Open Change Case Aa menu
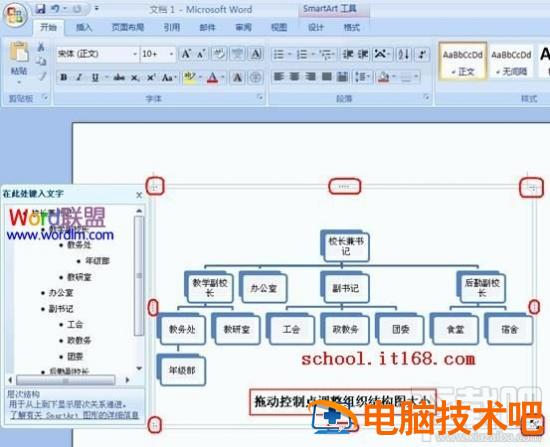 pos(168,77)
